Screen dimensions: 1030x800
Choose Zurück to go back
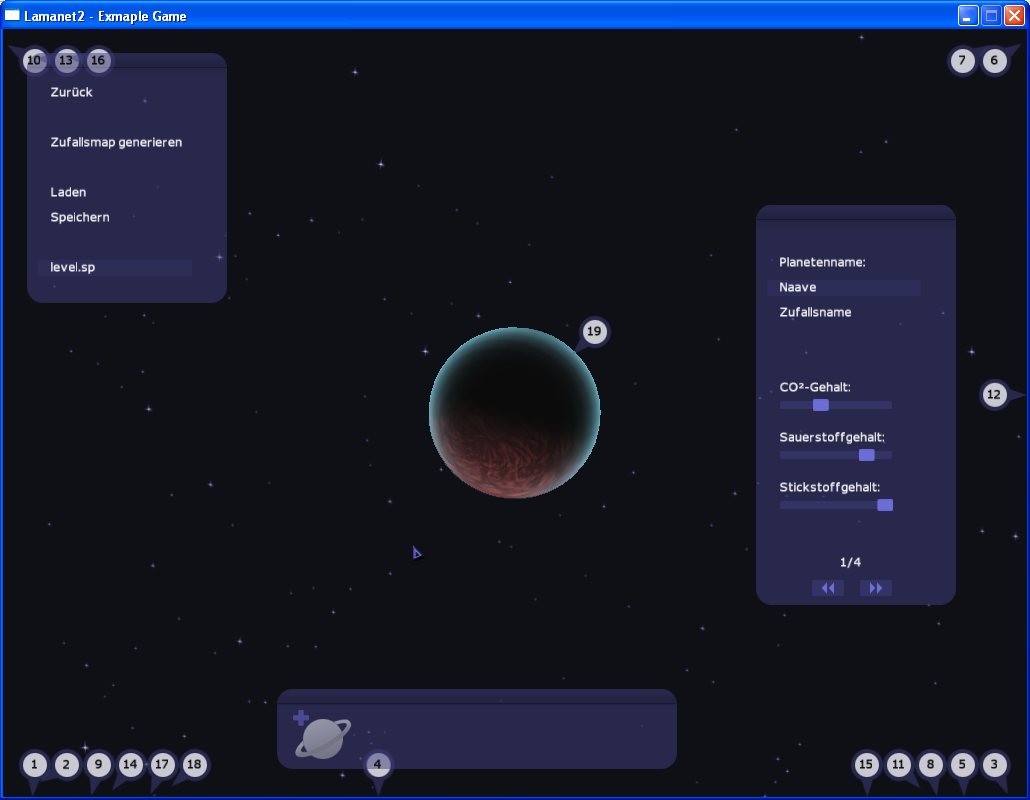tap(72, 92)
